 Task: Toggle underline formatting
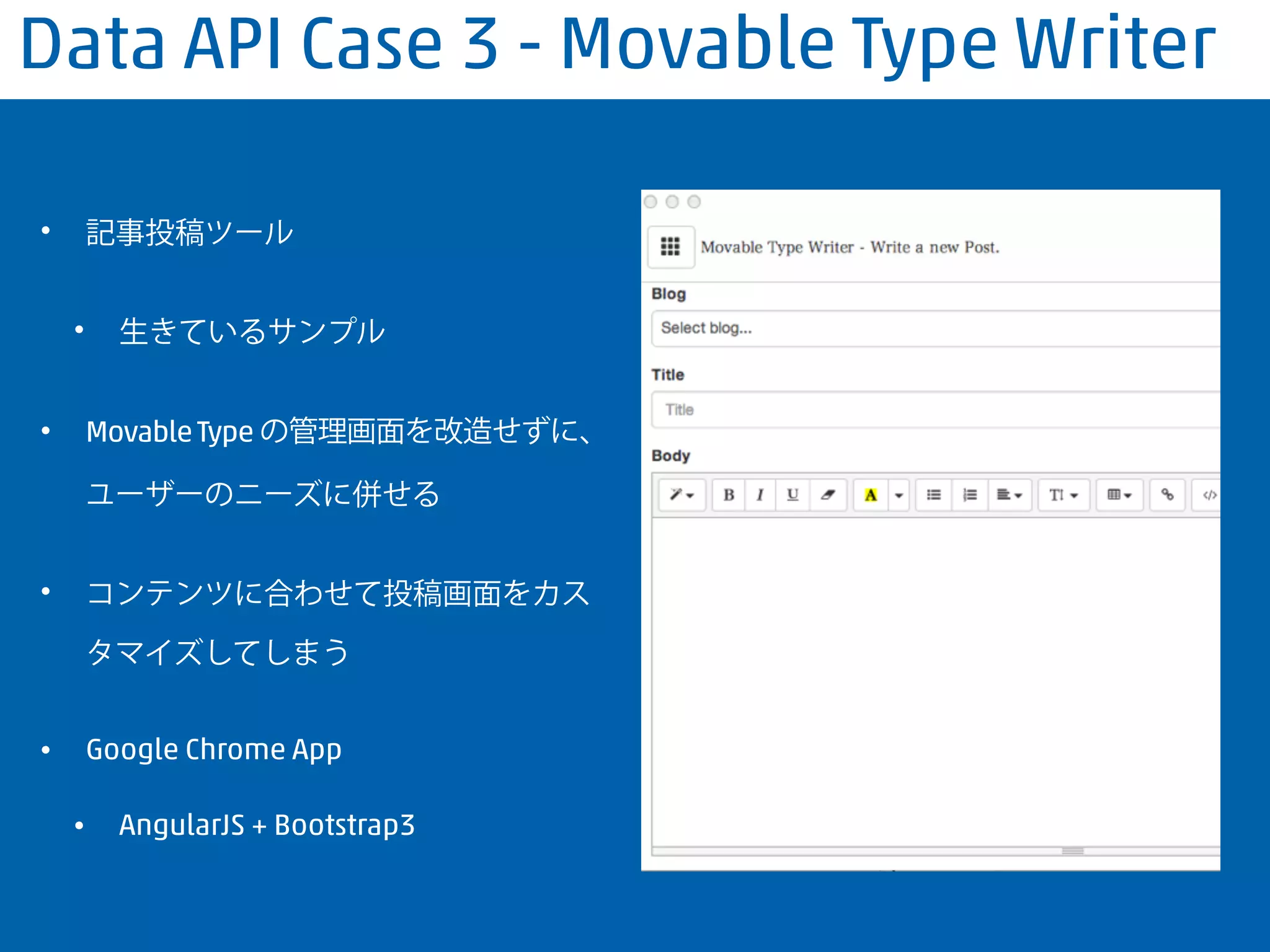tap(792, 495)
